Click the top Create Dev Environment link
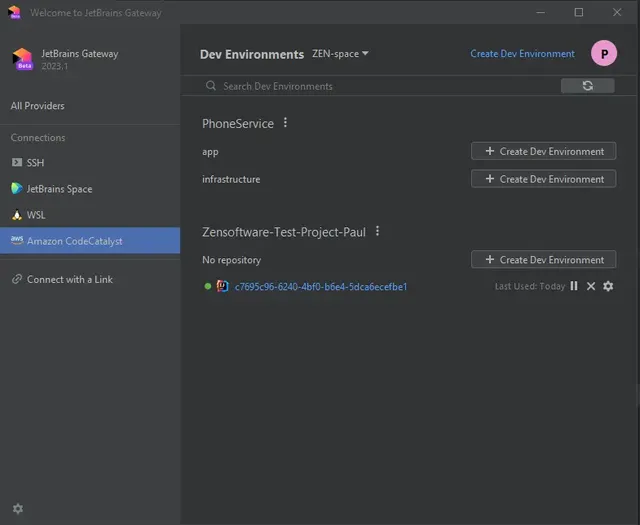Image resolution: width=640 pixels, height=525 pixels. click(522, 53)
